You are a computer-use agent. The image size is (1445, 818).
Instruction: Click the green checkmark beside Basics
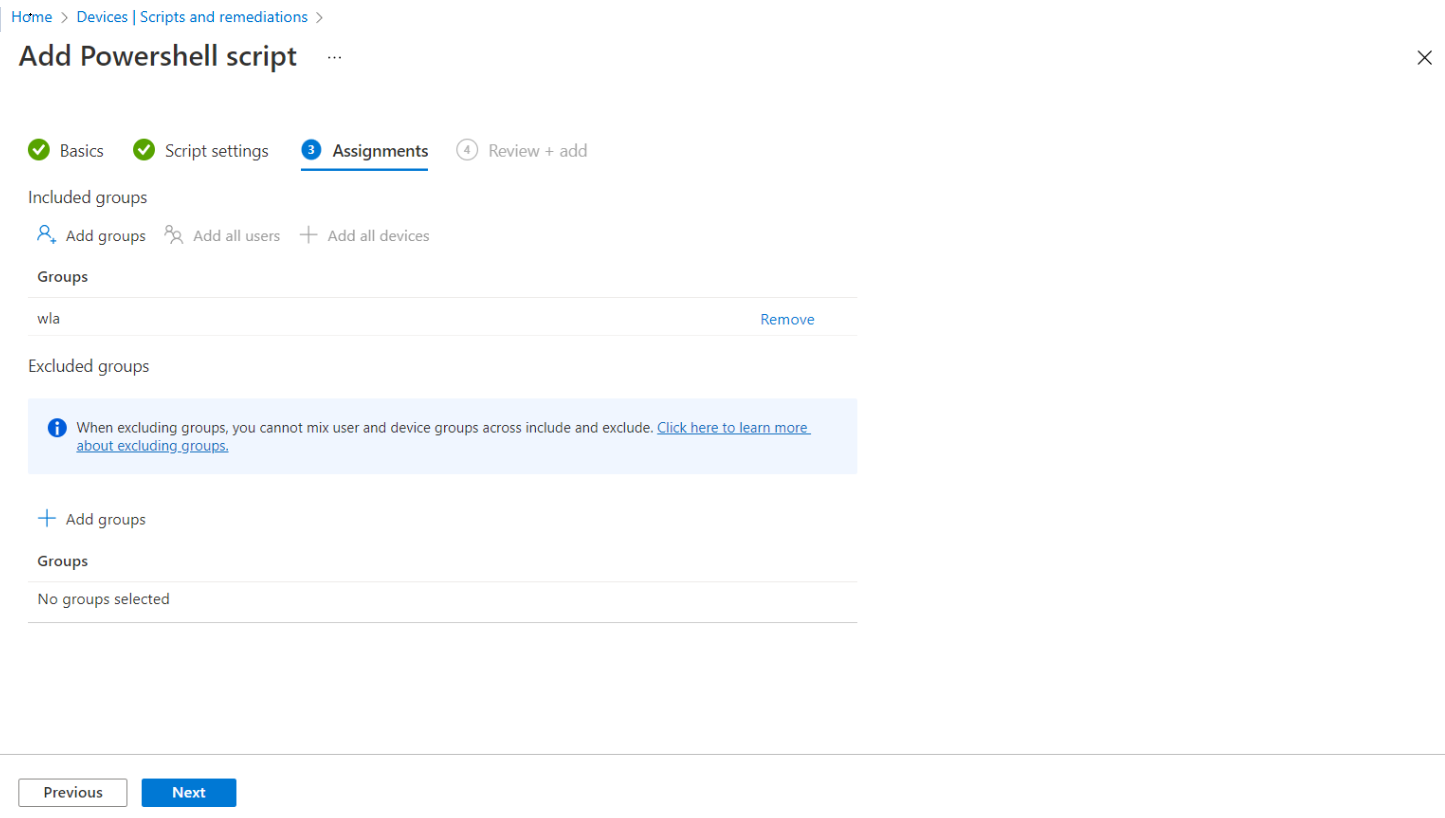pyautogui.click(x=39, y=150)
